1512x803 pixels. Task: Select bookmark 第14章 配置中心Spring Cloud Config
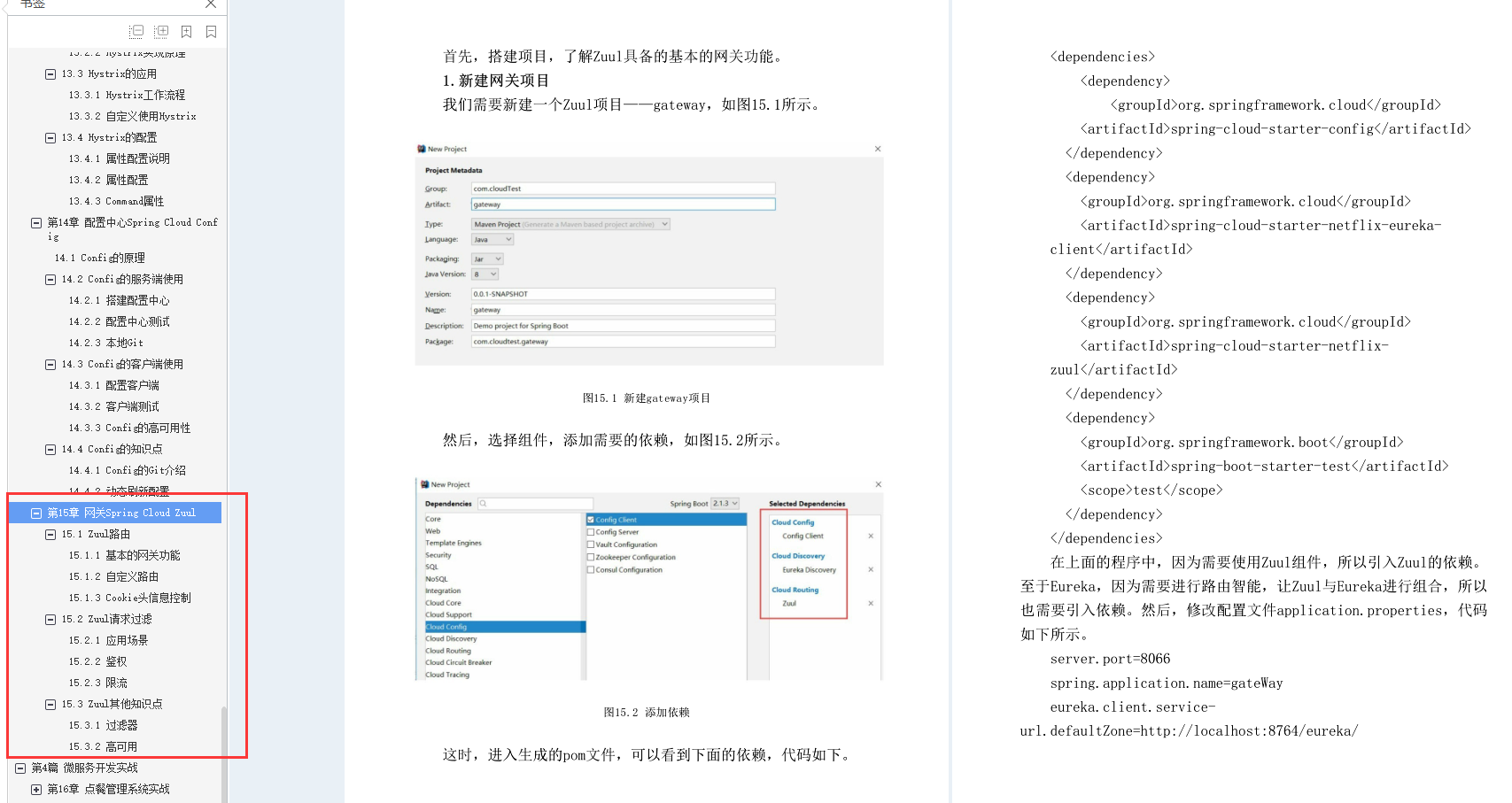click(x=132, y=229)
